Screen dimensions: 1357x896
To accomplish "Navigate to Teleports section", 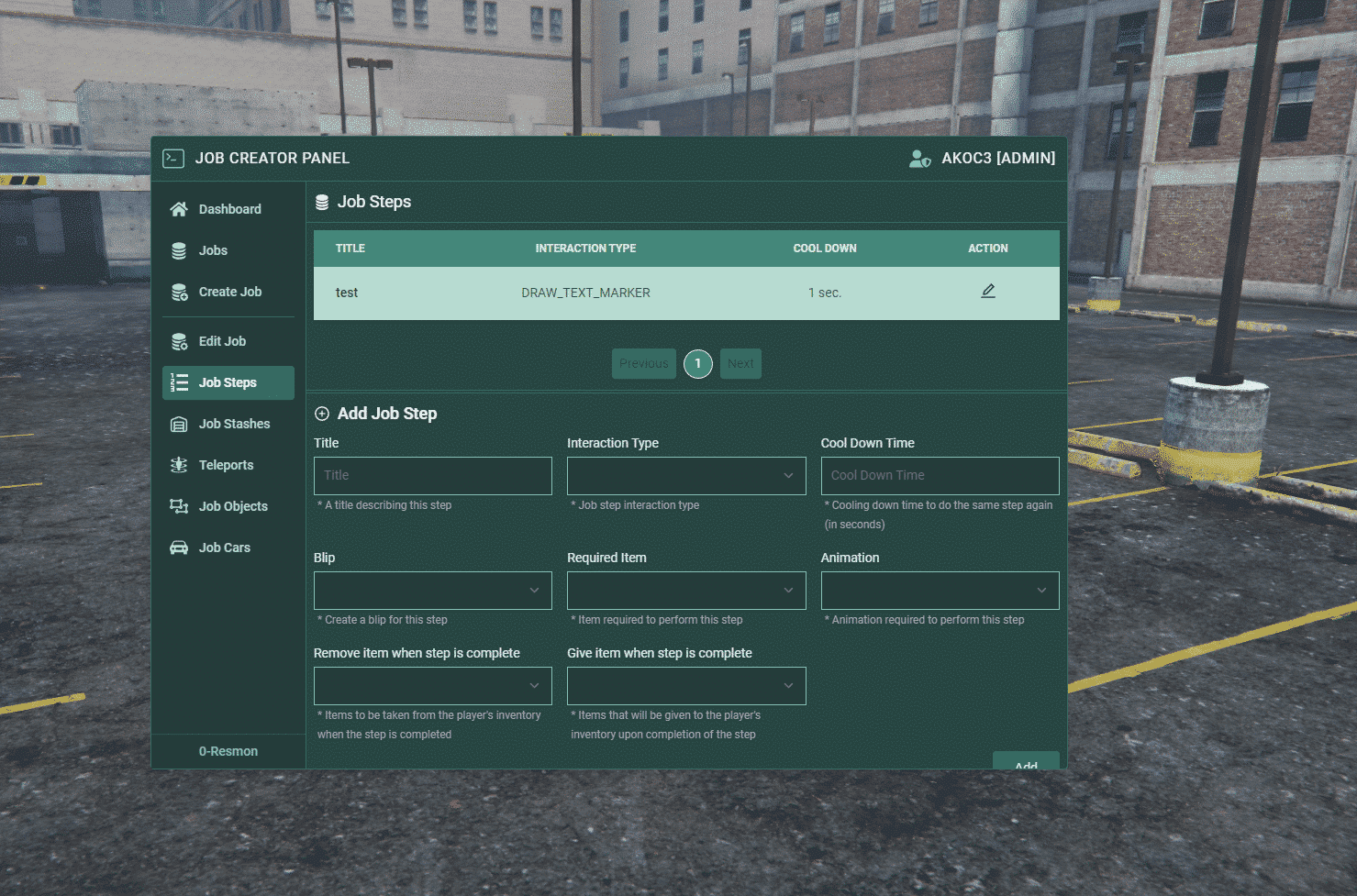I will (x=228, y=465).
